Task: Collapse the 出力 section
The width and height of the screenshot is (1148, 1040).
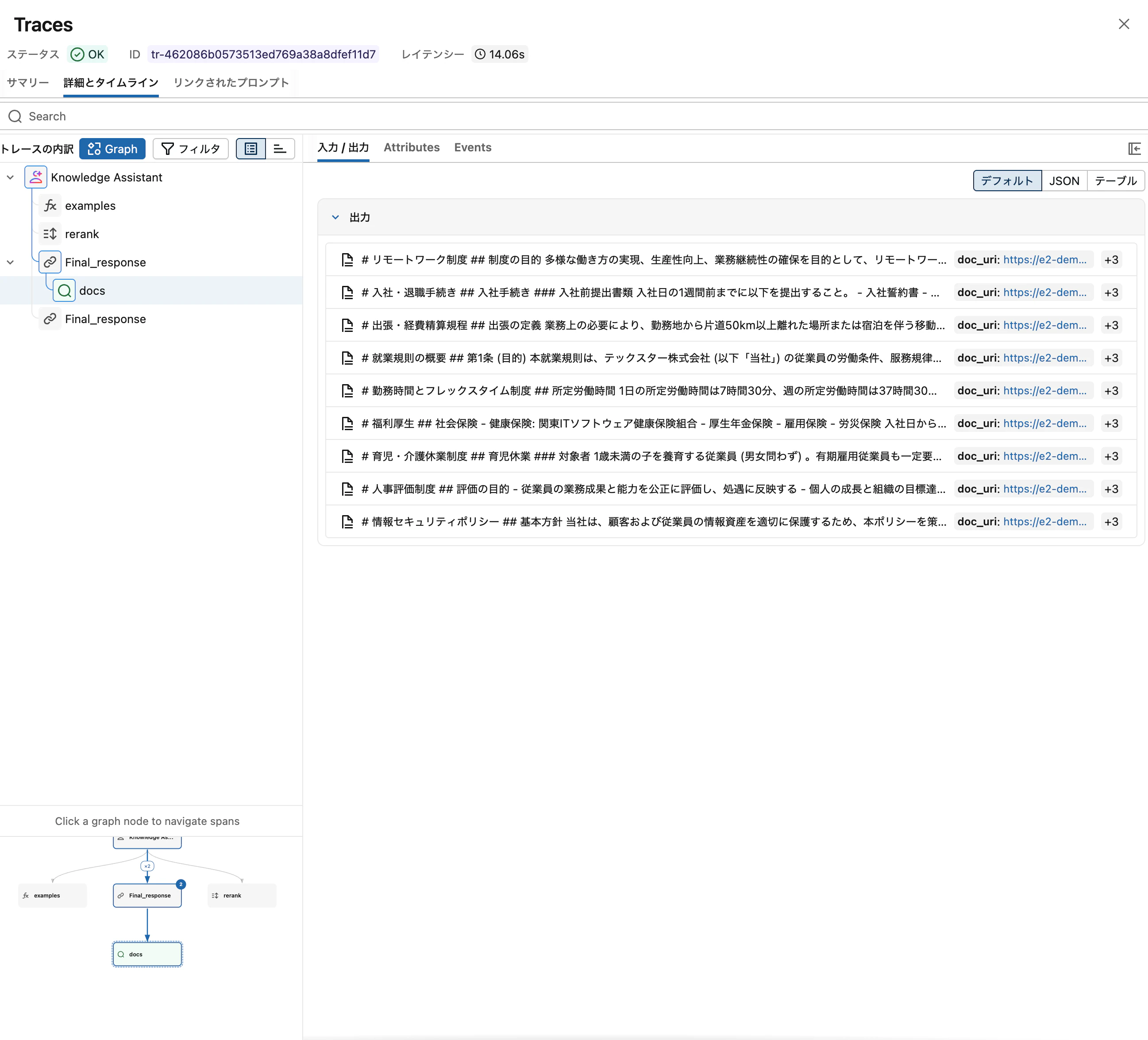Action: click(335, 217)
